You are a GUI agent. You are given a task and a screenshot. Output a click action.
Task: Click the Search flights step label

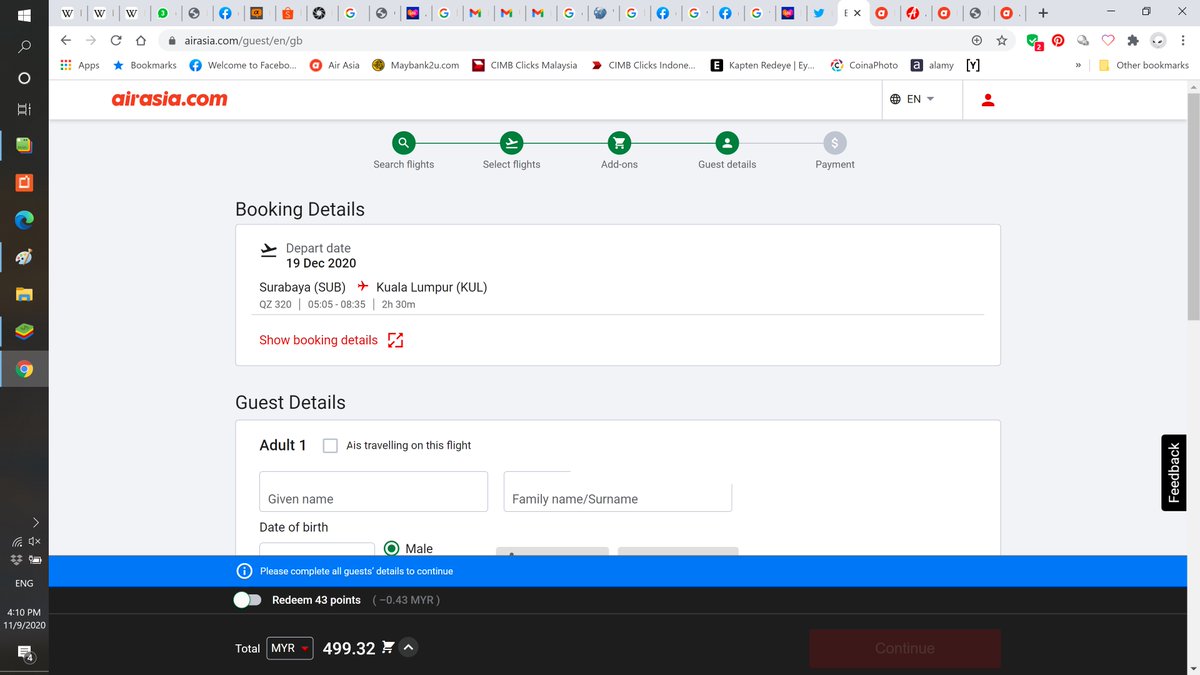point(403,164)
